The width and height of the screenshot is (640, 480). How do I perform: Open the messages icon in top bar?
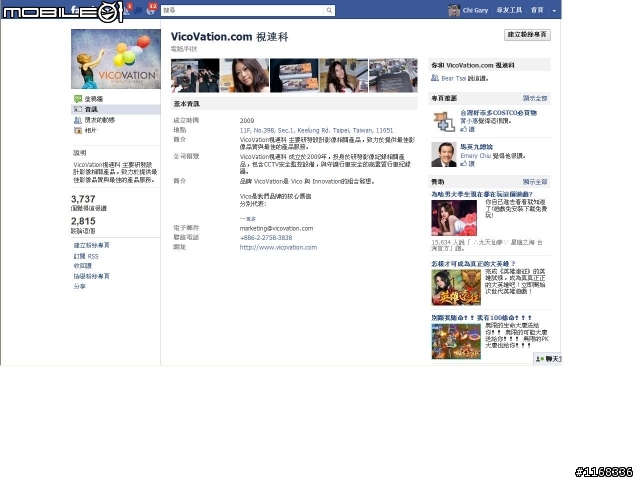138,11
